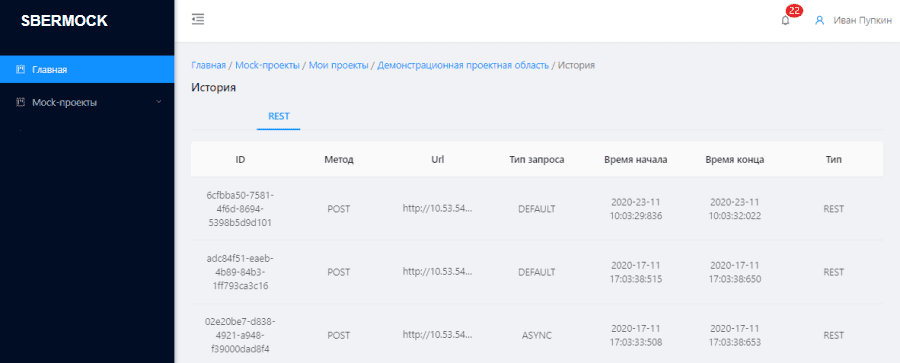Click POST in the 6cfbba50 row

pyautogui.click(x=339, y=209)
